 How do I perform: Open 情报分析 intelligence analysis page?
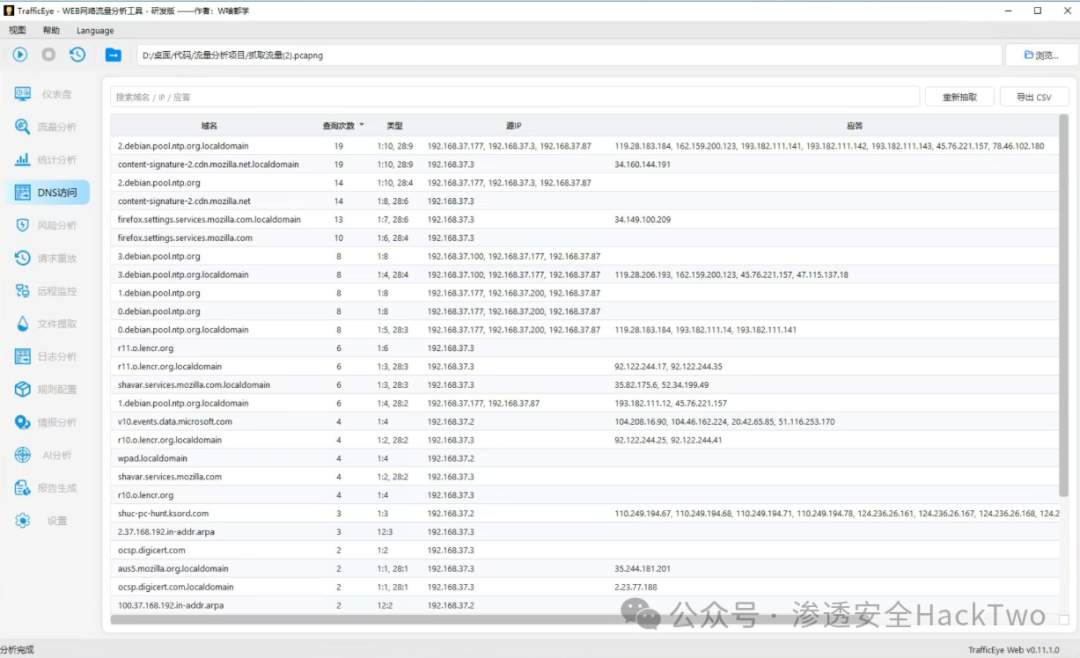48,422
